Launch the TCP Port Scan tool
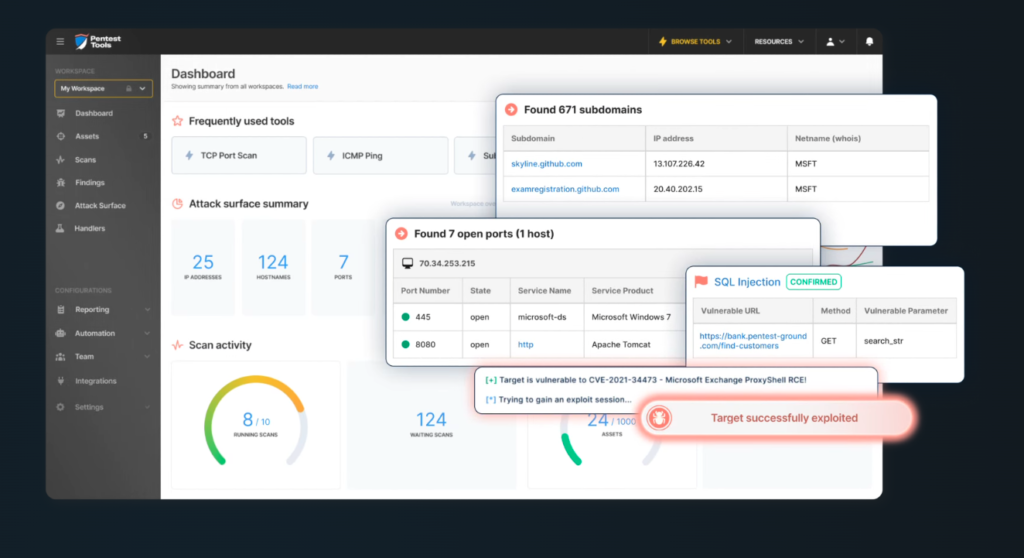 click(238, 156)
